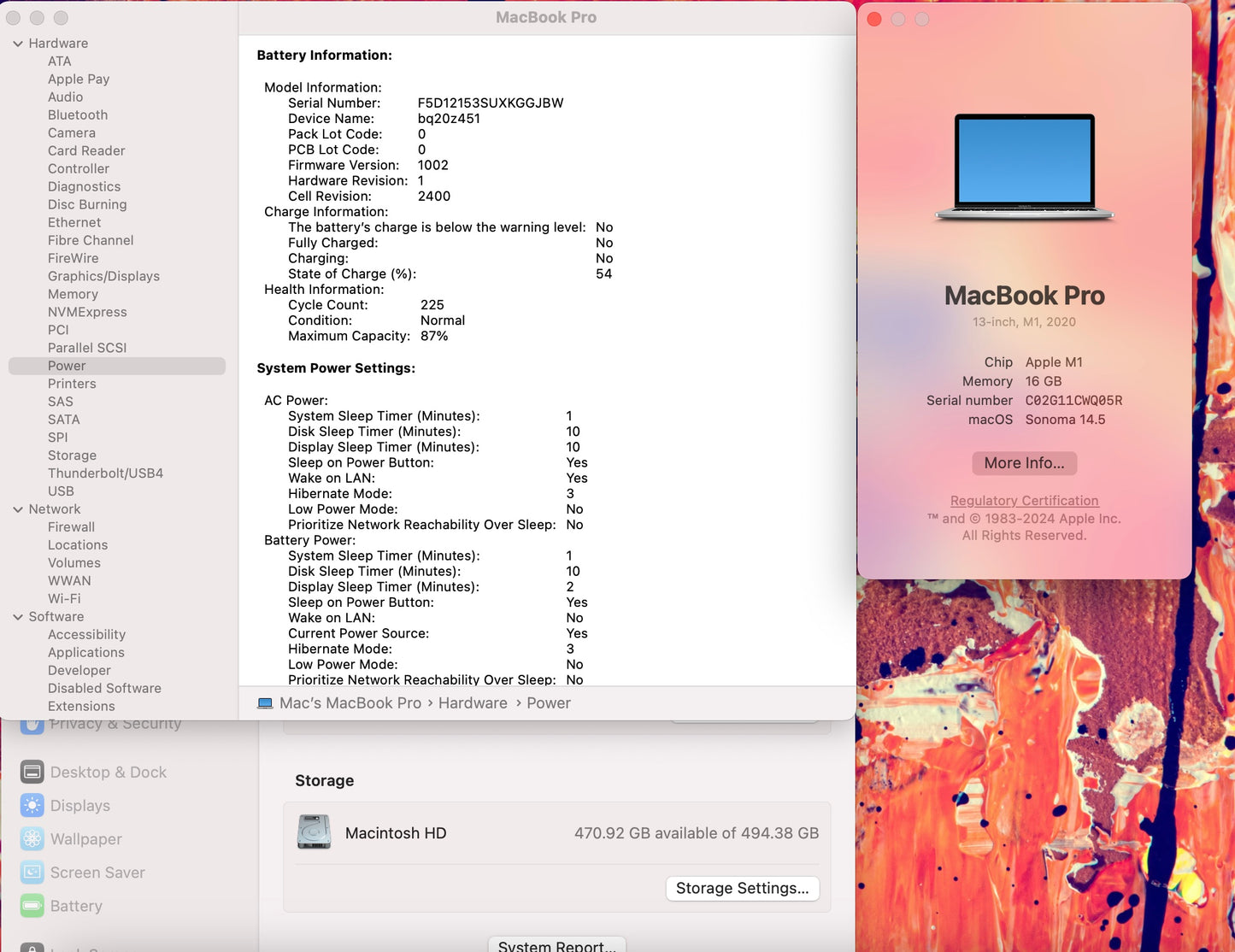Image resolution: width=1235 pixels, height=952 pixels.
Task: Select NVMExpress in the Hardware list
Action: coord(87,313)
